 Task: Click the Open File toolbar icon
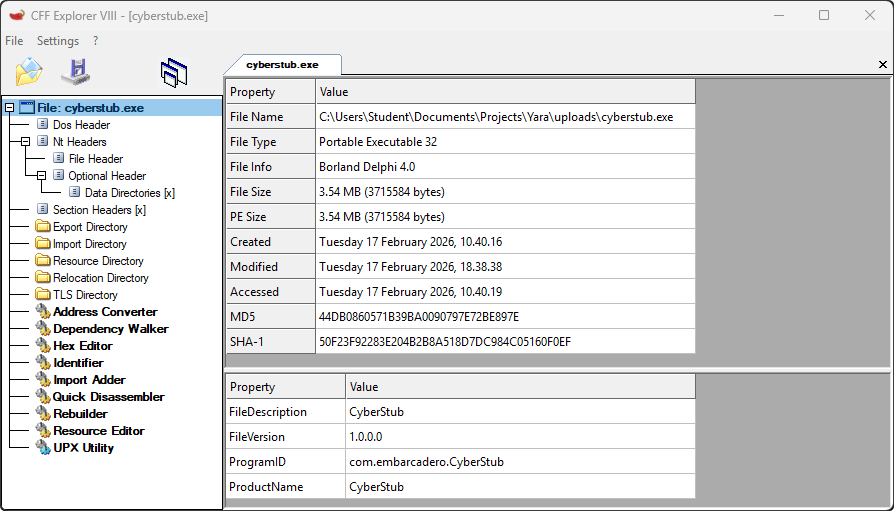click(x=29, y=72)
